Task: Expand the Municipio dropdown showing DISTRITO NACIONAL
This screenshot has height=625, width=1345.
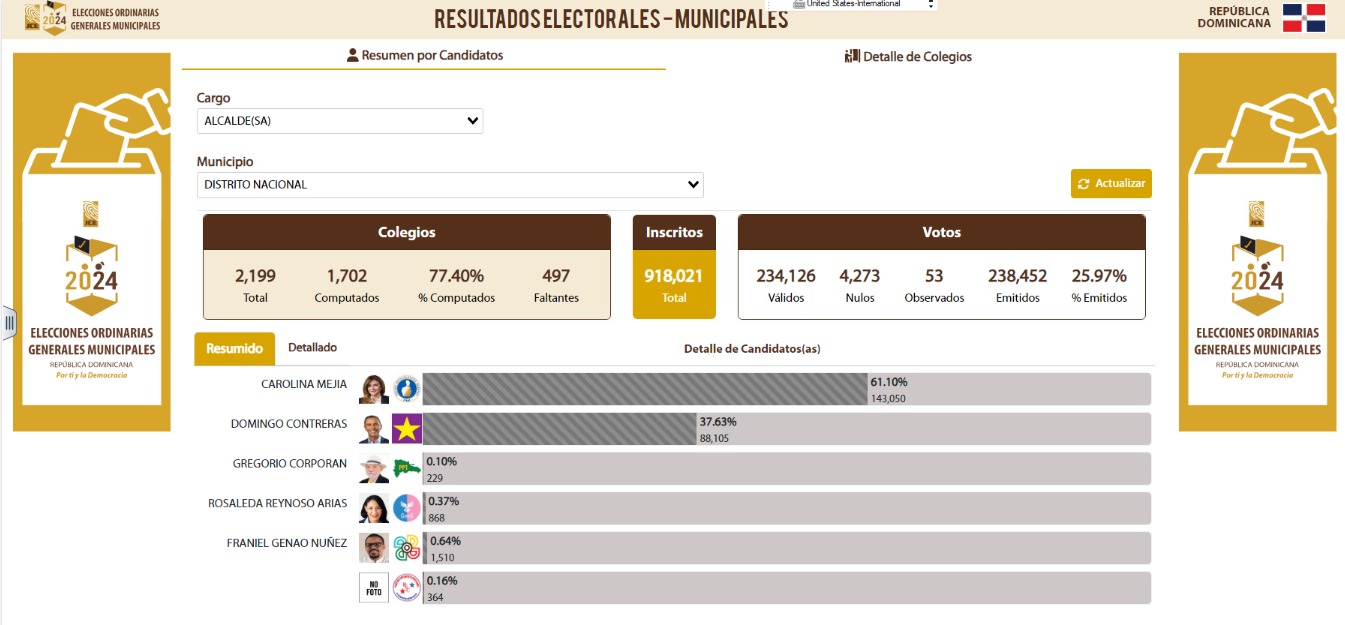Action: tap(450, 185)
